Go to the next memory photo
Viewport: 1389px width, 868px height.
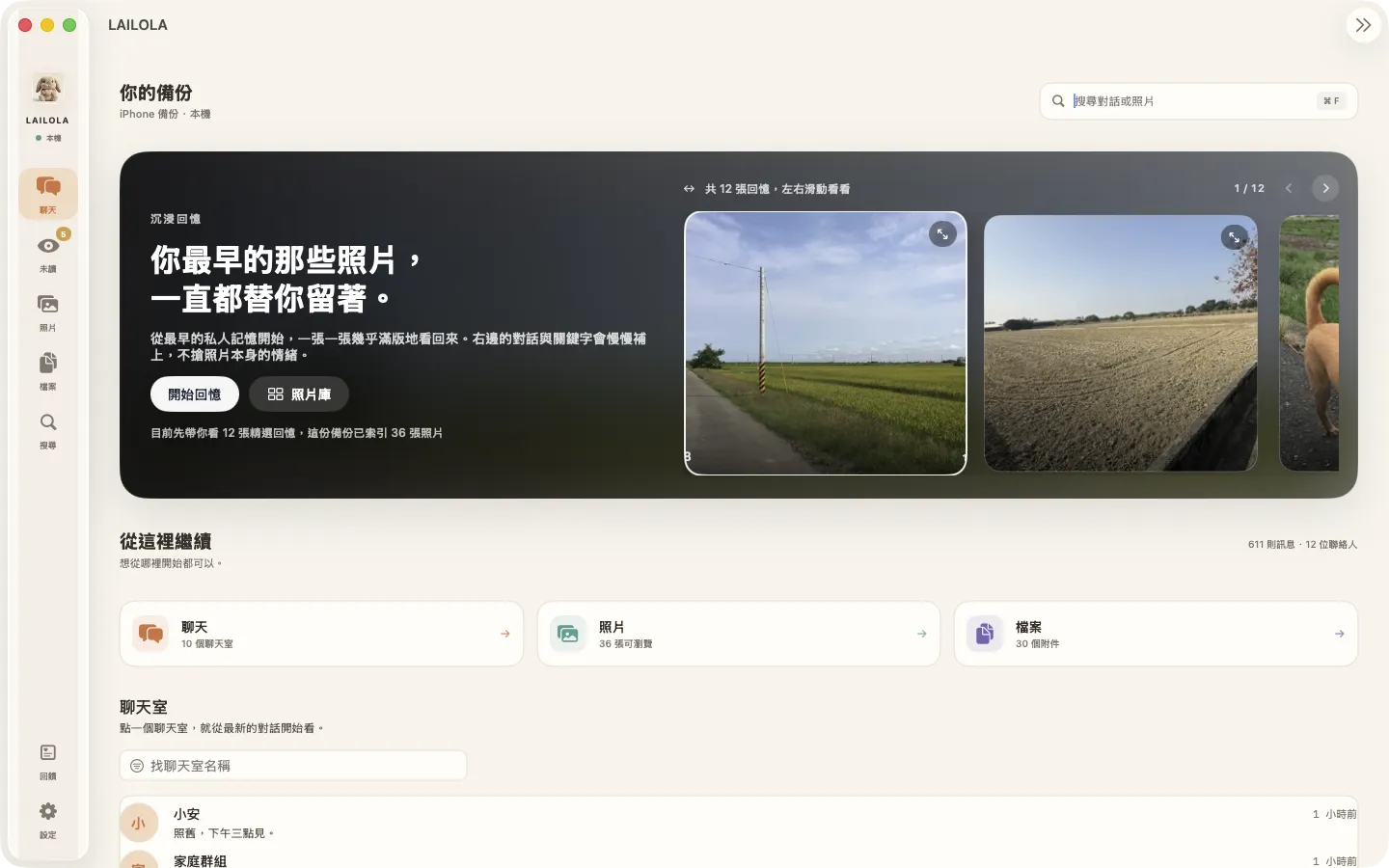pos(1325,188)
